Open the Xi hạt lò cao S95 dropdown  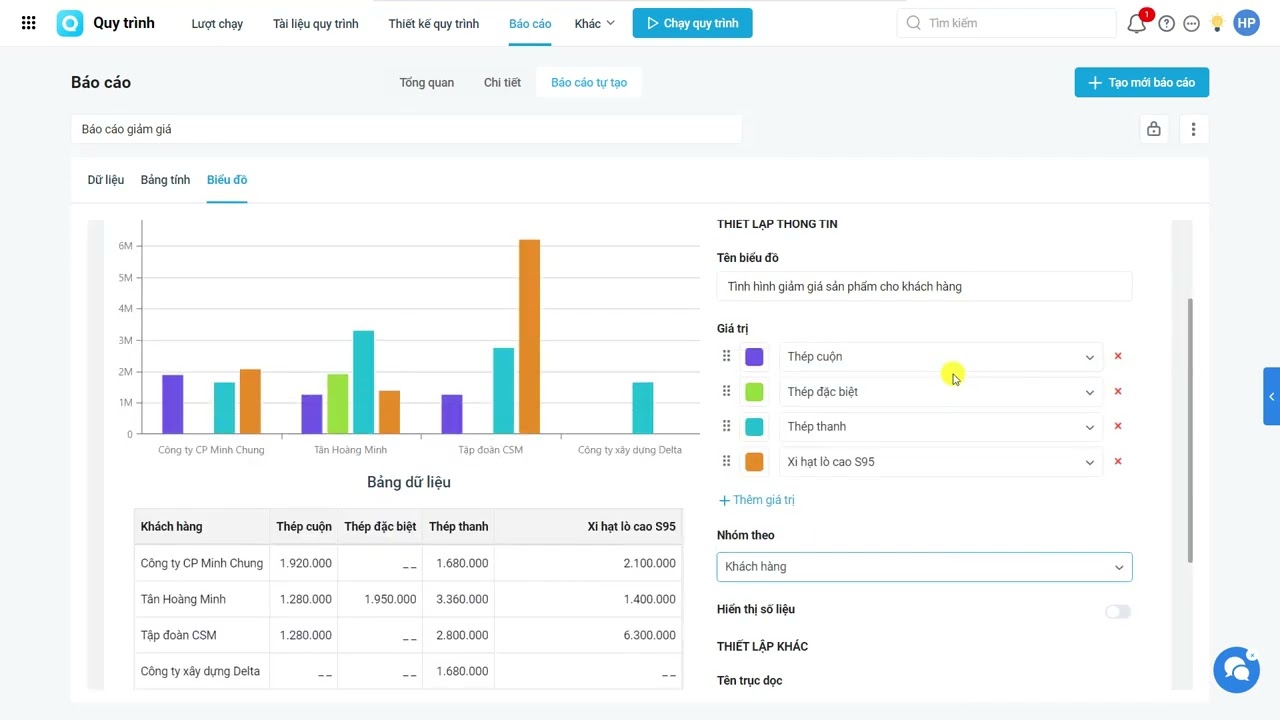(x=940, y=462)
